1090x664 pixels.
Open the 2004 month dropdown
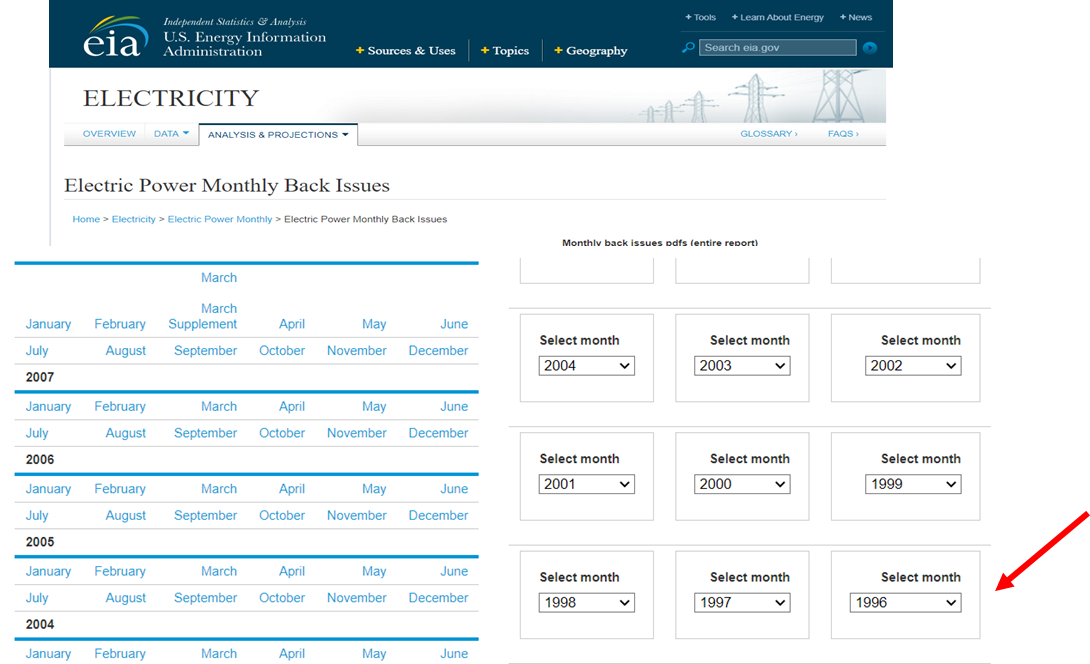(x=587, y=366)
